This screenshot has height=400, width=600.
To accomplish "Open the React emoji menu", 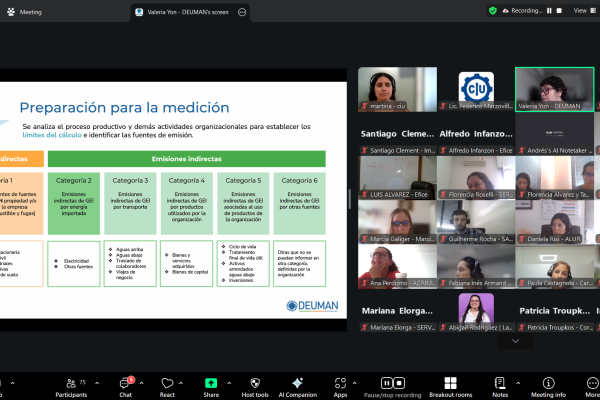I will (167, 387).
